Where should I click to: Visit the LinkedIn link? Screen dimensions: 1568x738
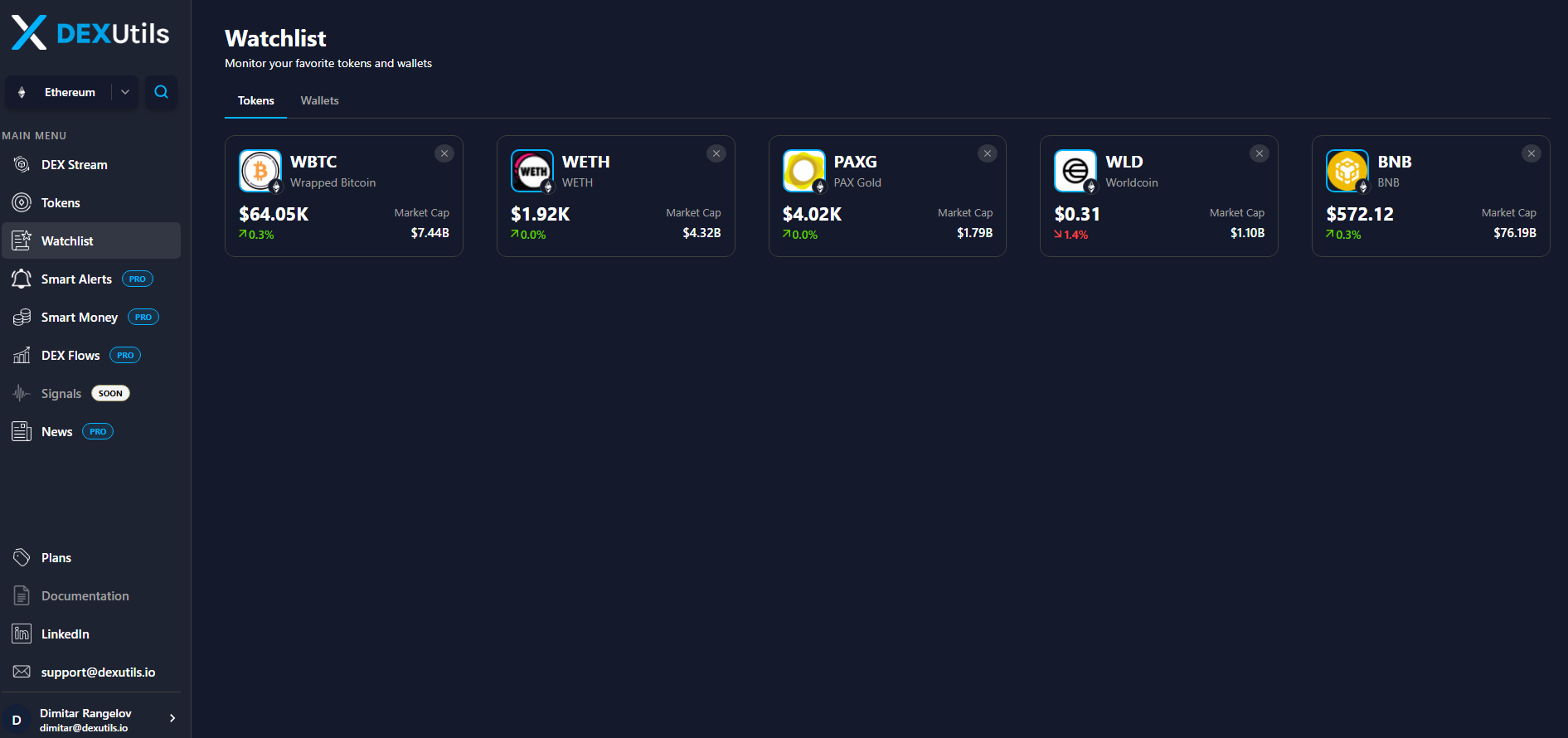click(91, 634)
